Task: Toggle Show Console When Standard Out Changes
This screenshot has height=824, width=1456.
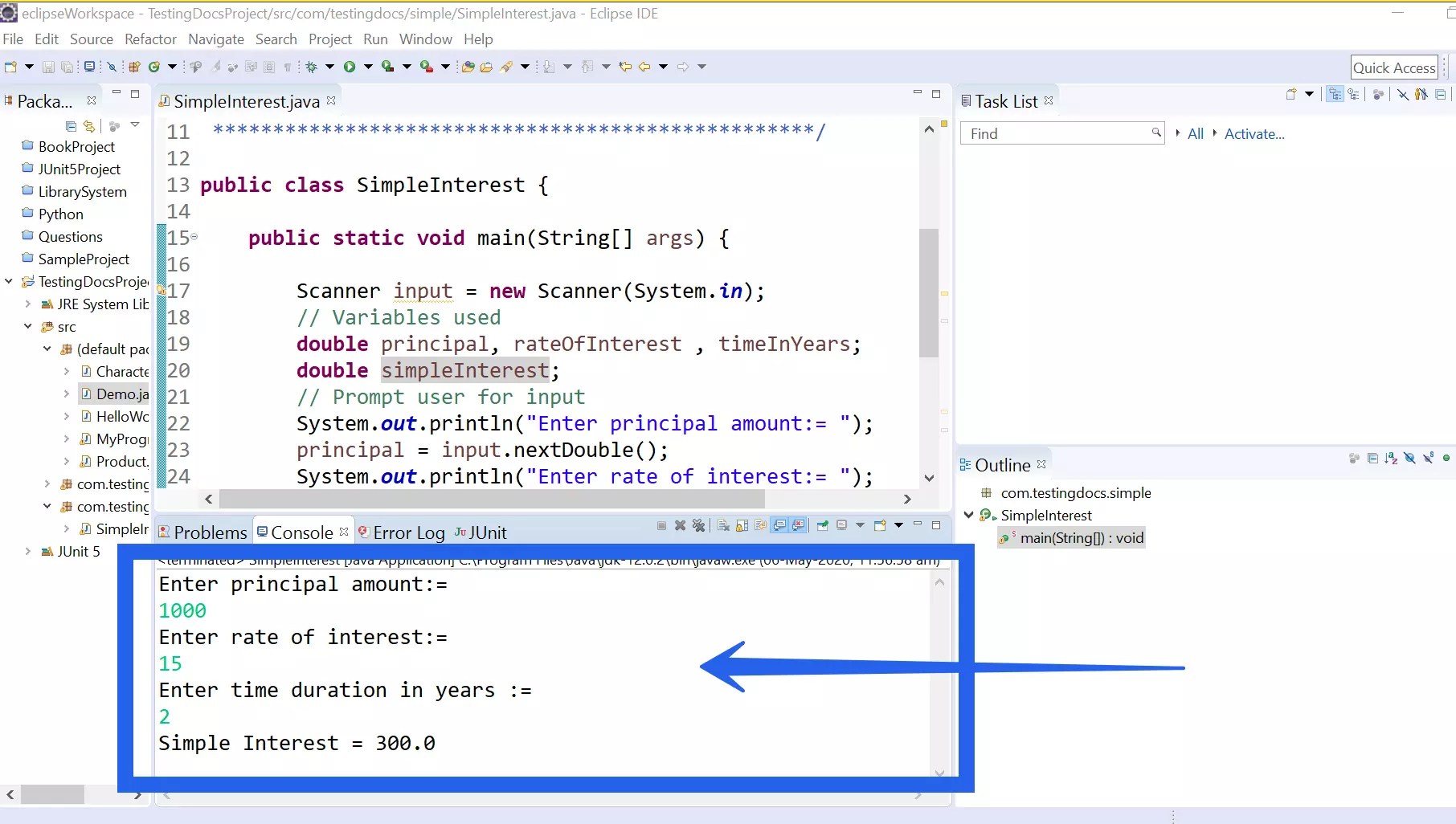Action: pos(779,525)
